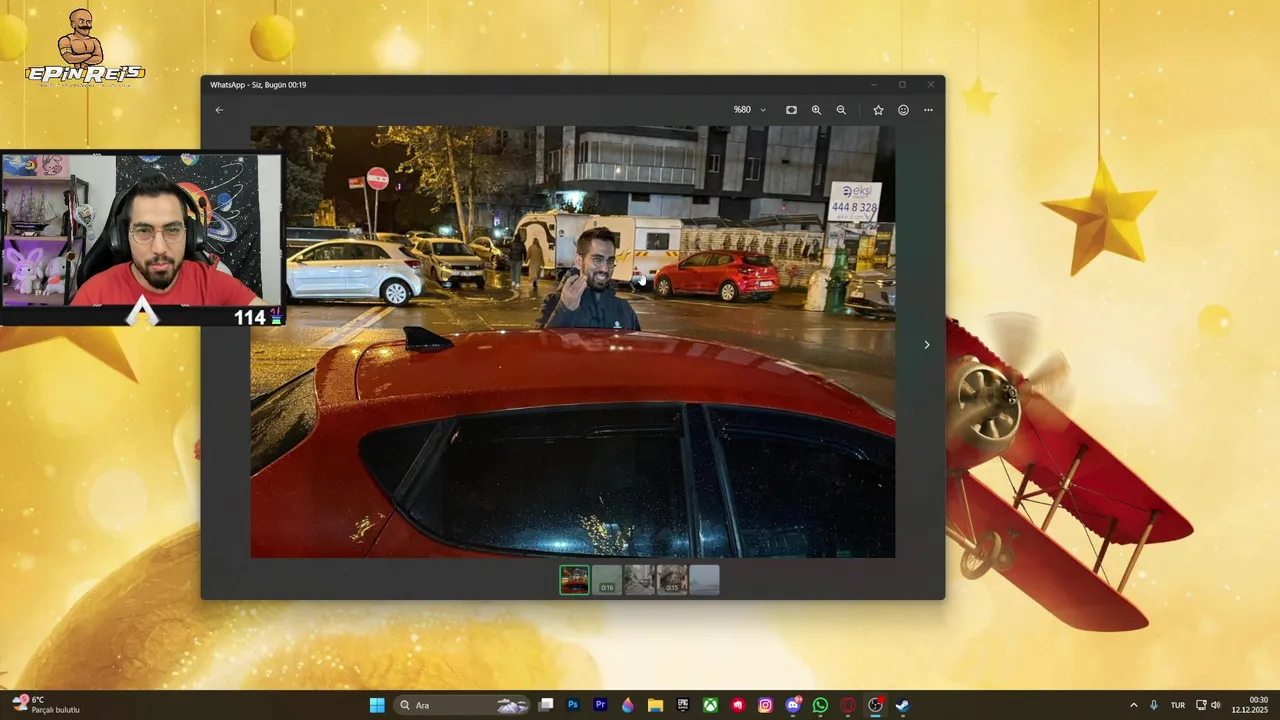The height and width of the screenshot is (720, 1280).
Task: Open the colorful droplet app on taskbar
Action: 628,705
